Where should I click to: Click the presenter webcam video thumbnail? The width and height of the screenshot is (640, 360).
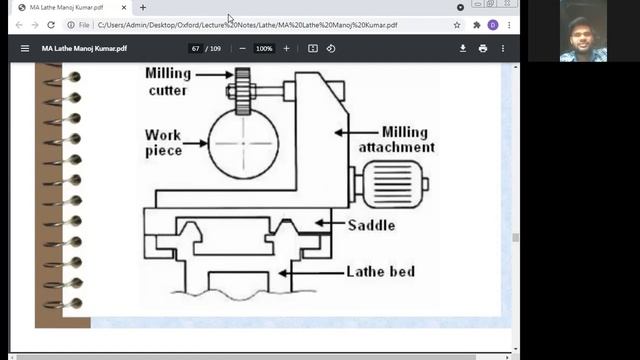click(583, 31)
